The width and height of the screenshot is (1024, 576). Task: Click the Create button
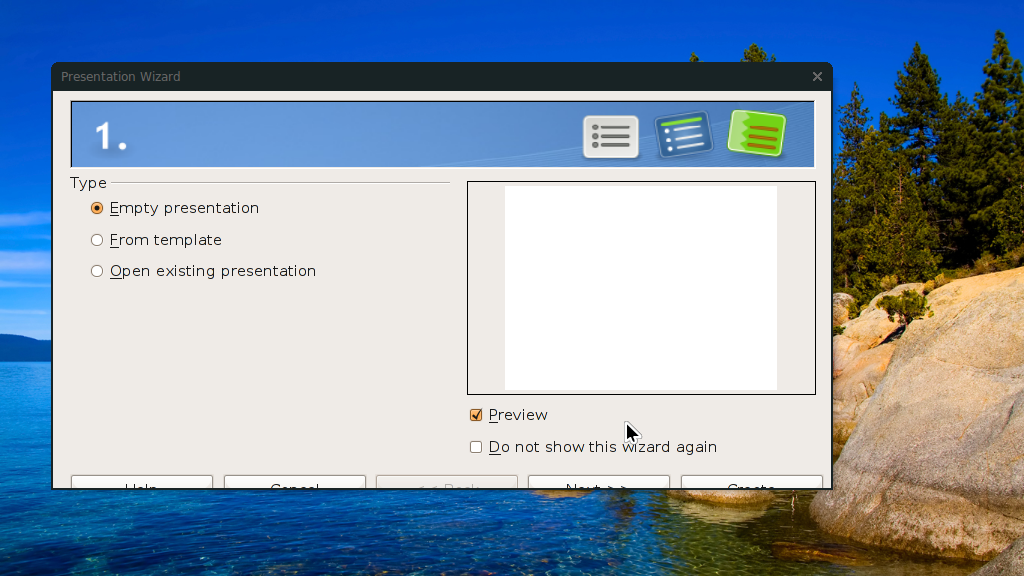[x=752, y=483]
